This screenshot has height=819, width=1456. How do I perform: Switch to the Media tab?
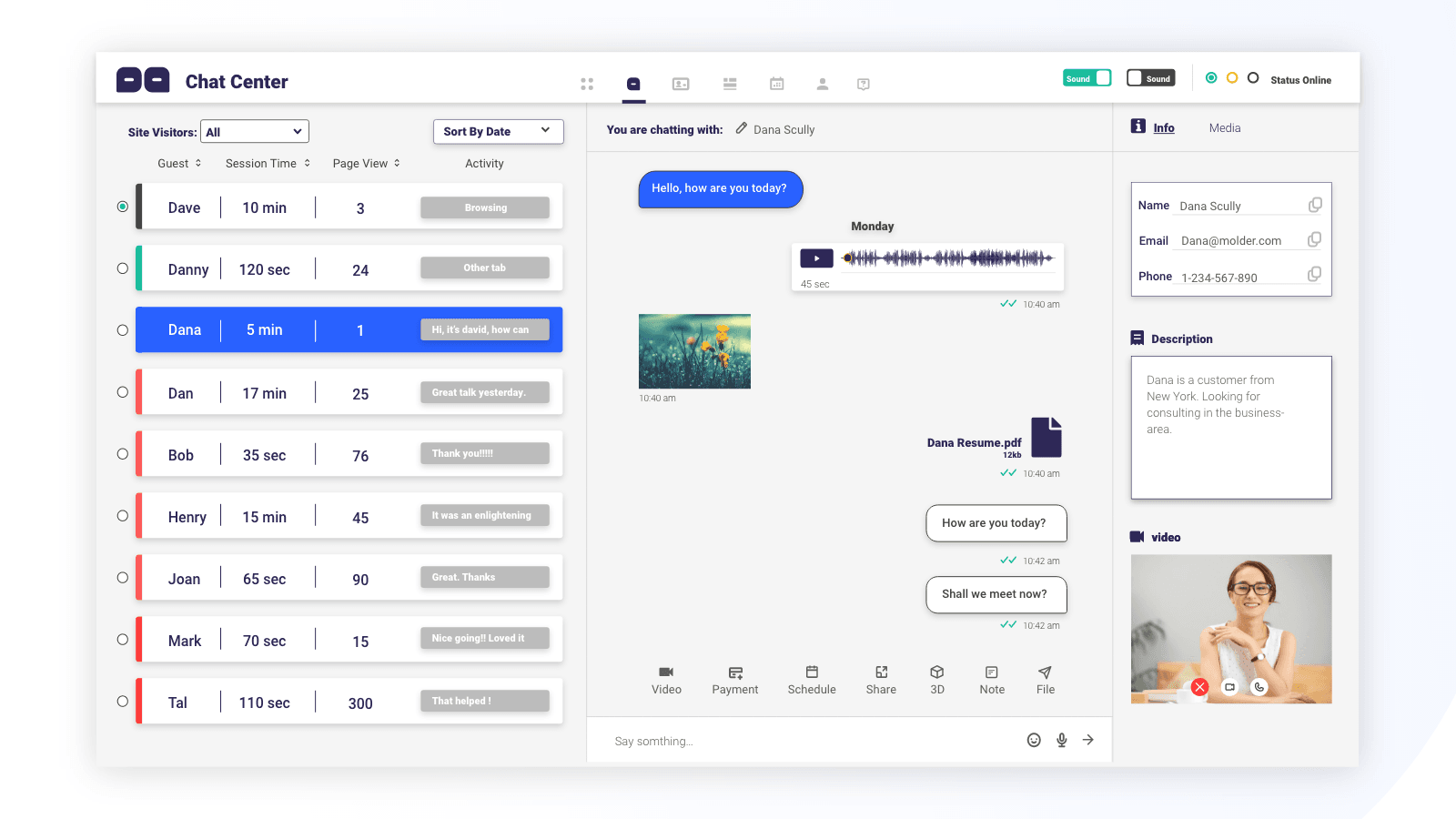1224,127
